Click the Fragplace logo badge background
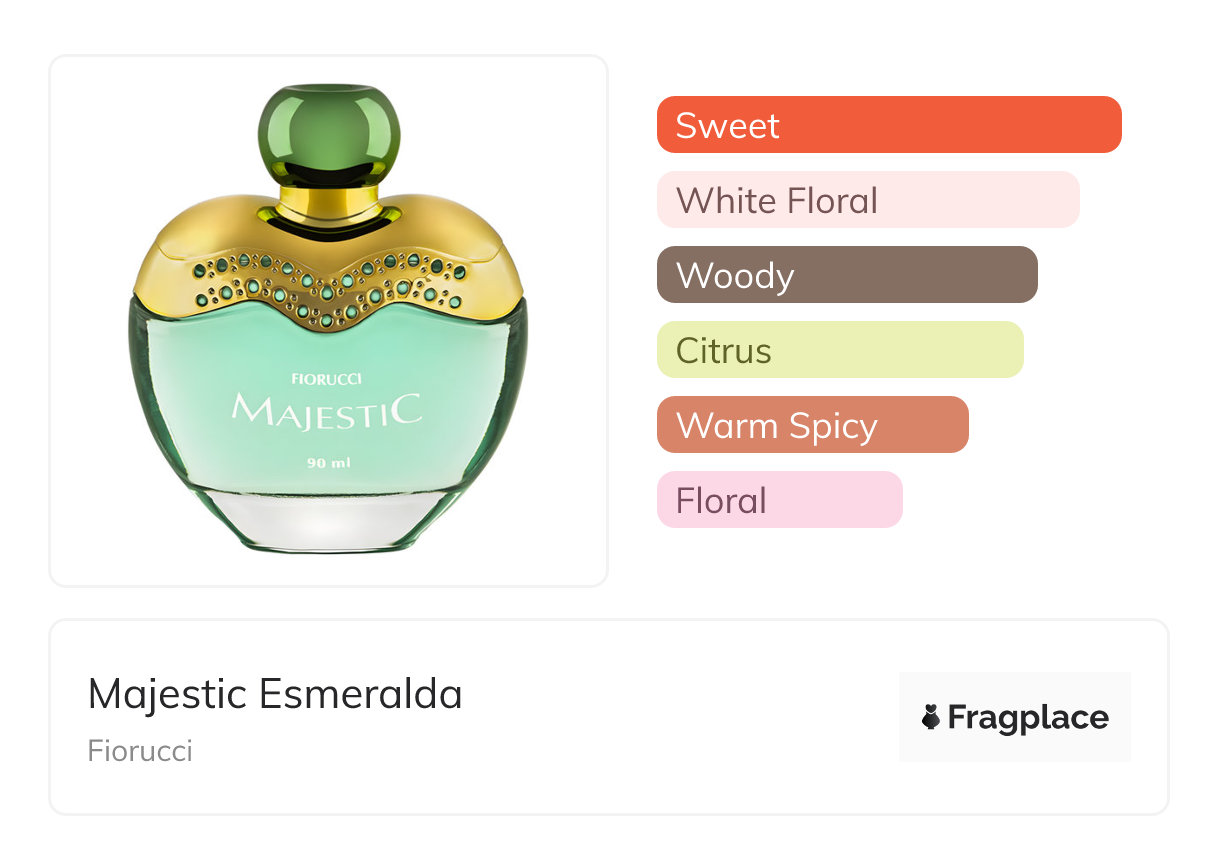The image size is (1218, 864). [1015, 717]
